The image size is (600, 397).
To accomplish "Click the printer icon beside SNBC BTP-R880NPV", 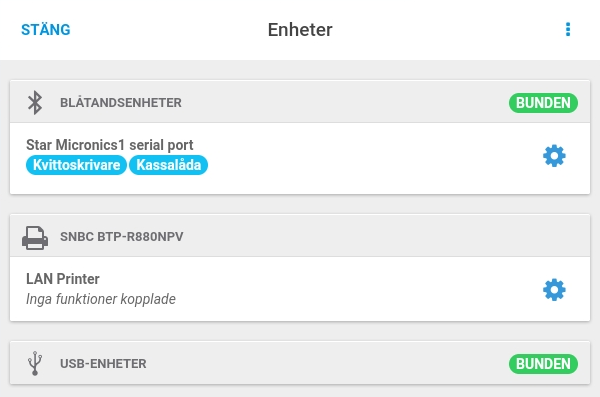I will tap(35, 238).
